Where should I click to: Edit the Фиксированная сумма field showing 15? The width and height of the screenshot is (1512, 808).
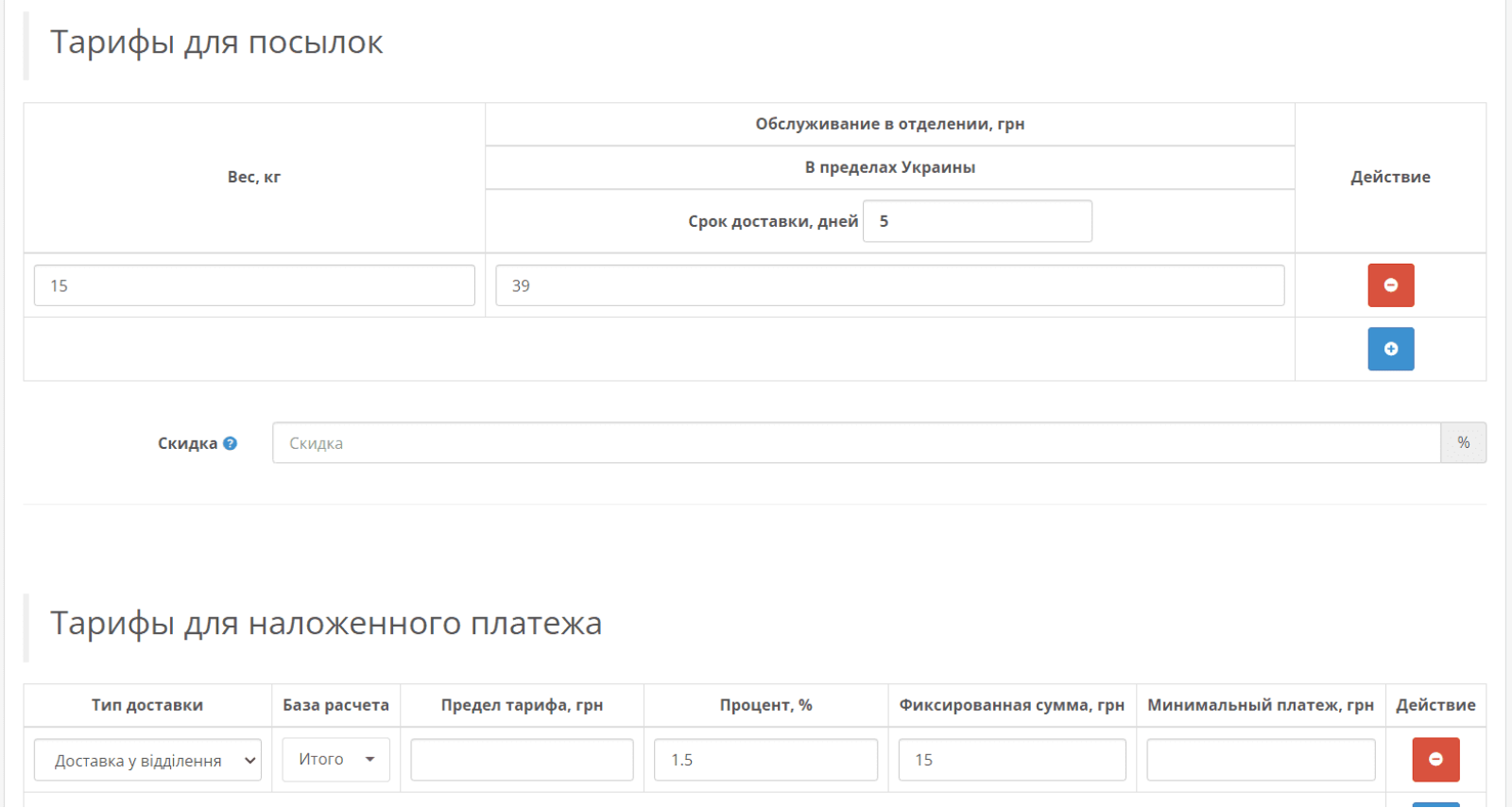click(x=1012, y=760)
